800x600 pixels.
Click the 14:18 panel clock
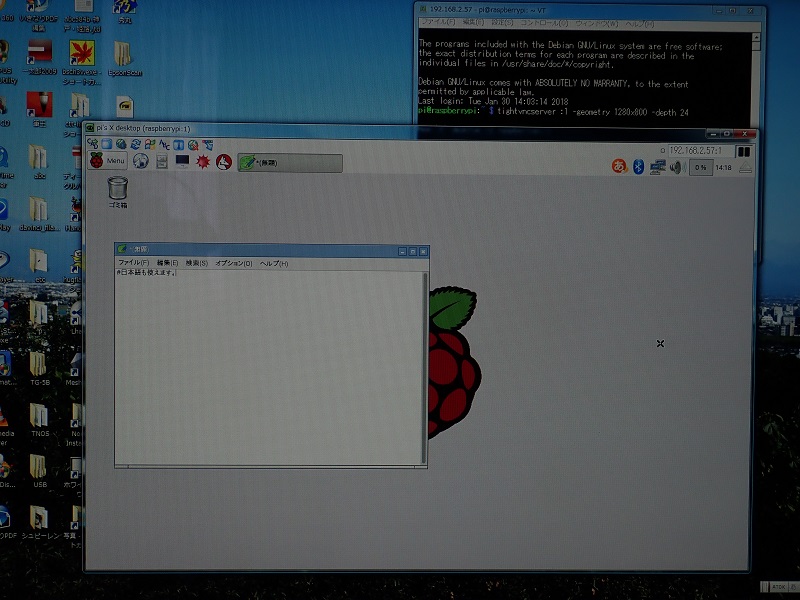coord(723,167)
